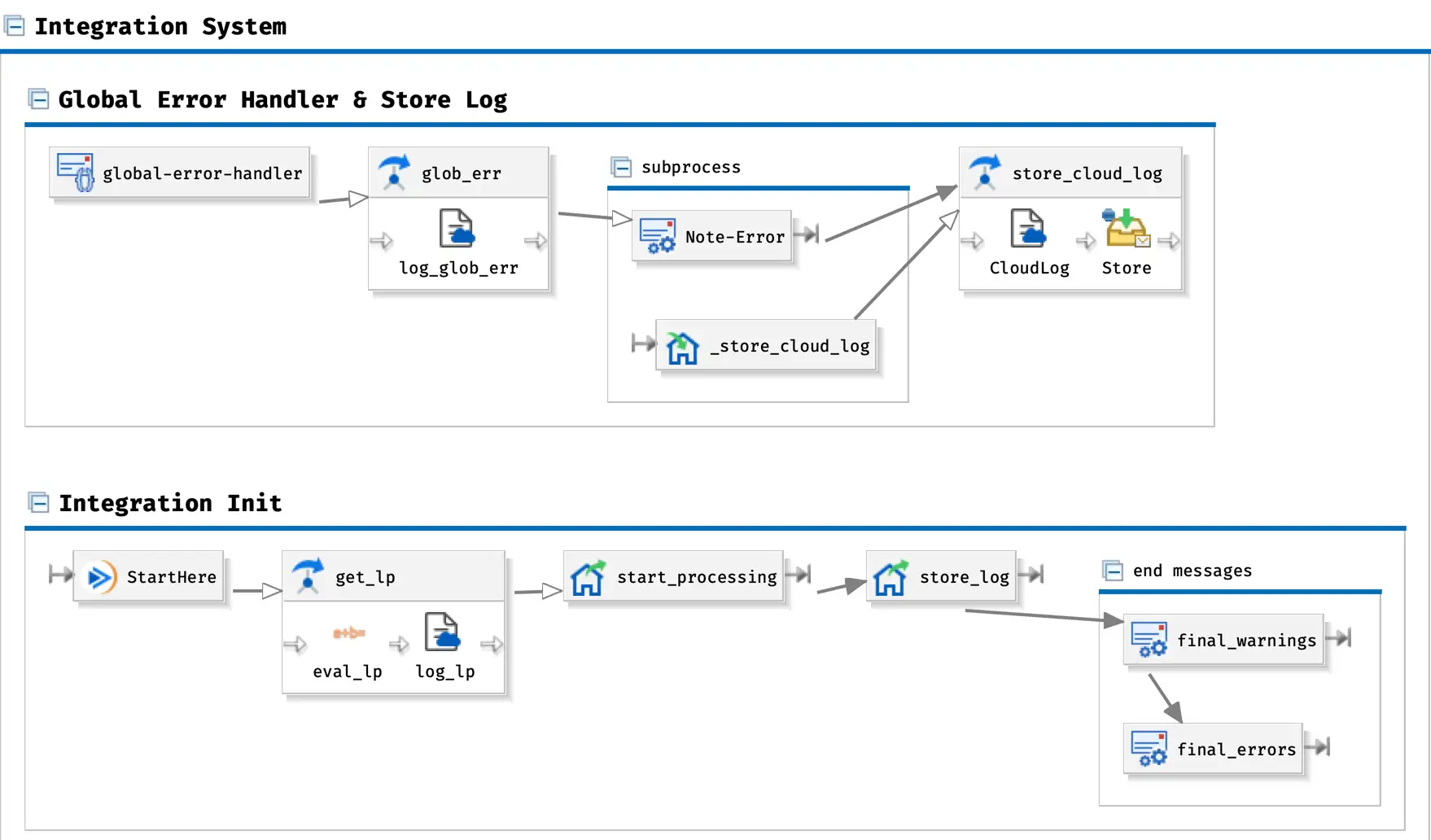
Task: Select the CloudLog document icon
Action: coord(1028,229)
